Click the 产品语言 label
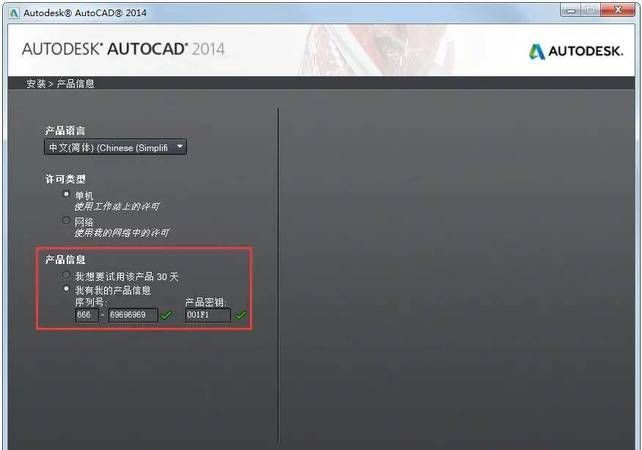Viewport: 642px width, 450px height. point(65,131)
